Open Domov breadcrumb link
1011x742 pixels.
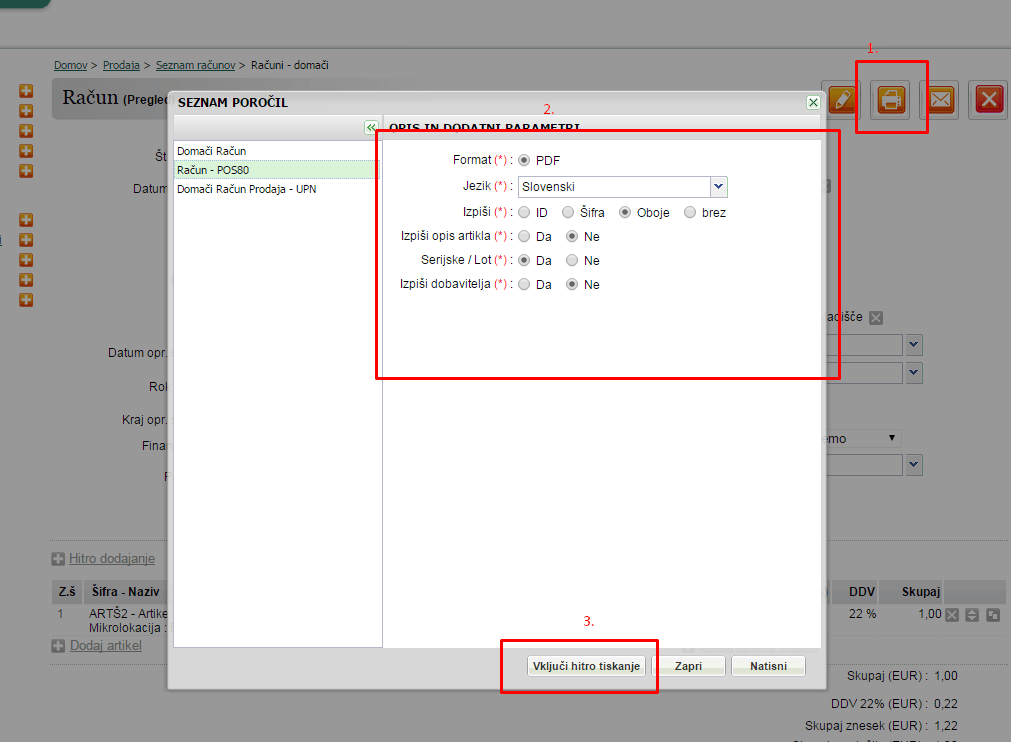[x=70, y=65]
